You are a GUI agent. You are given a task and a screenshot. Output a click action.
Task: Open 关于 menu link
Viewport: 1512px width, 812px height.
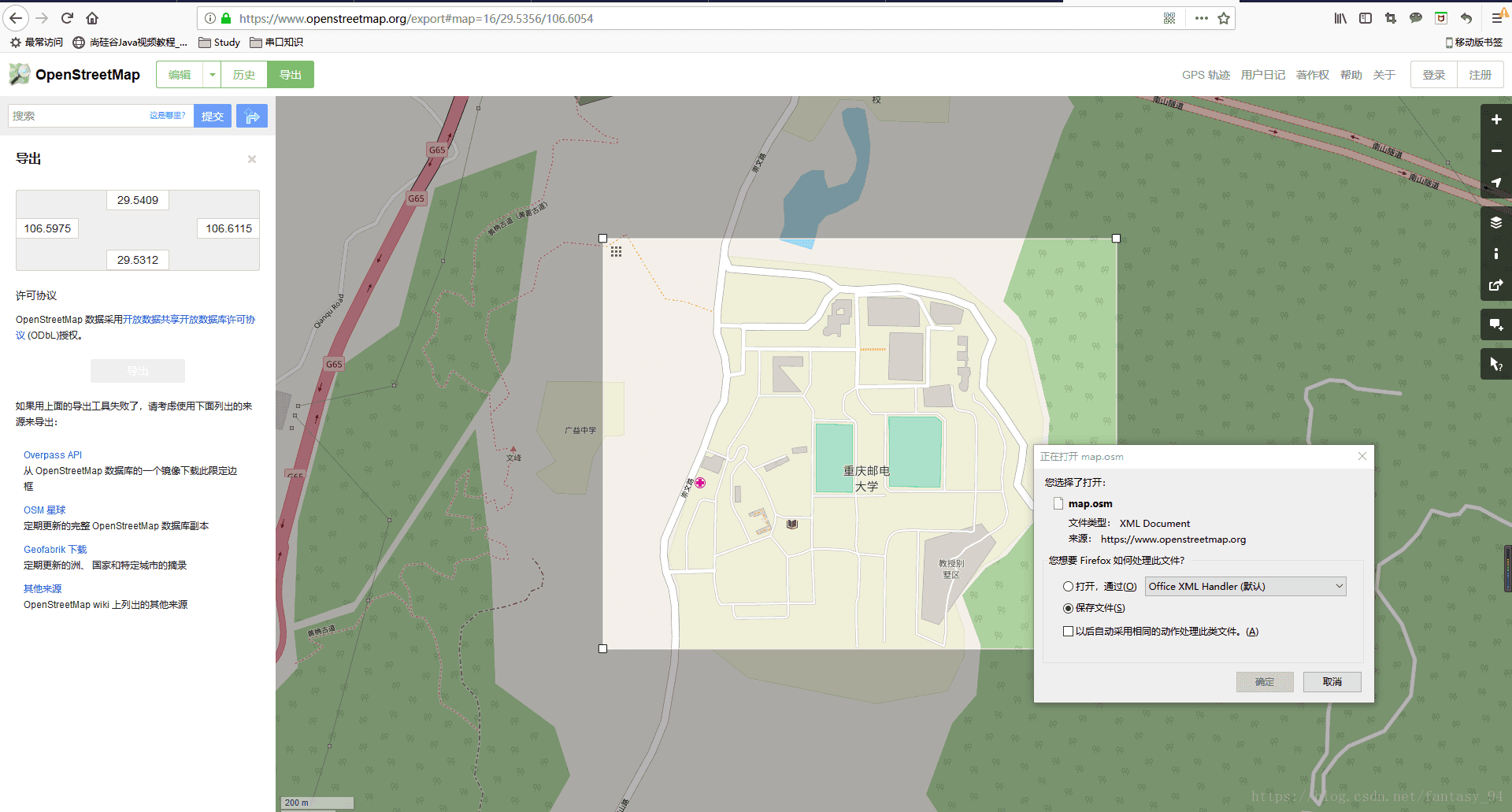coord(1384,75)
